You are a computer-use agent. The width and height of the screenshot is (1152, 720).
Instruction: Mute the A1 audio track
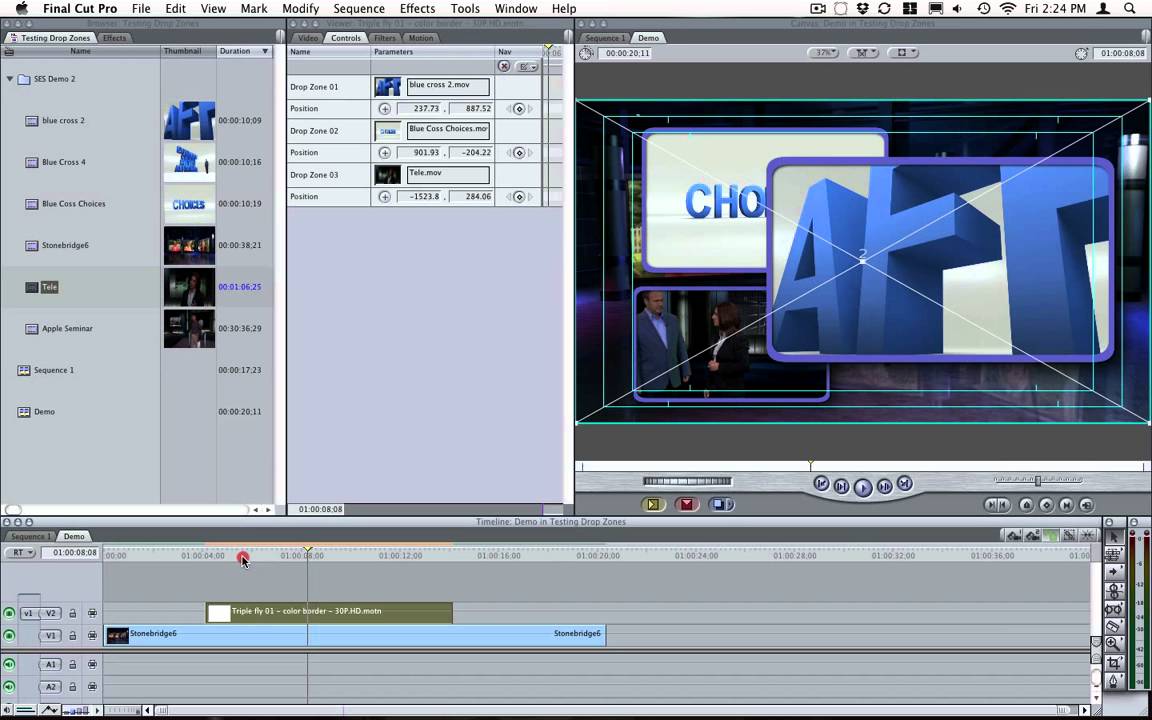pos(9,664)
